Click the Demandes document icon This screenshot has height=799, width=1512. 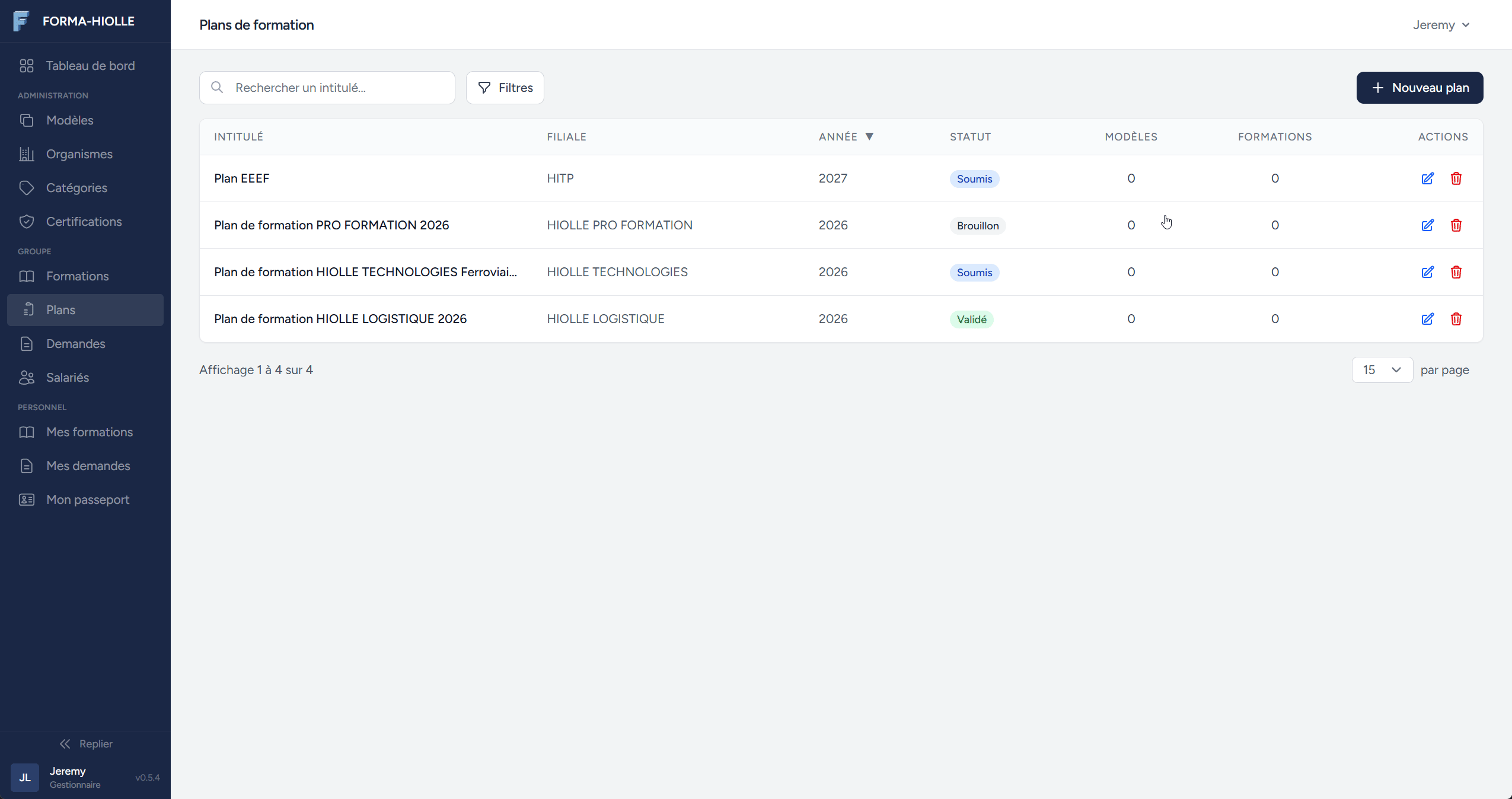pos(27,344)
